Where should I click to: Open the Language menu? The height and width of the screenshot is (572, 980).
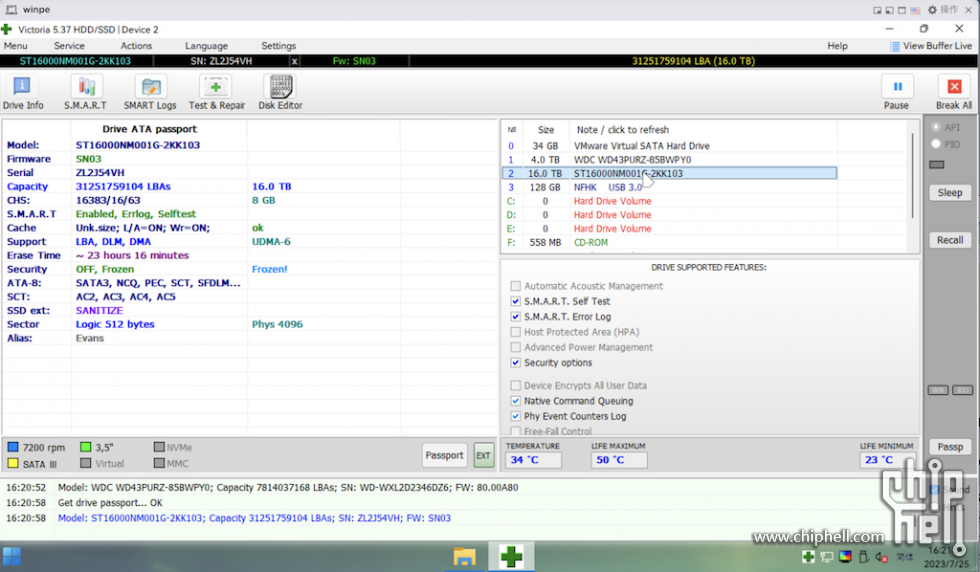[206, 46]
